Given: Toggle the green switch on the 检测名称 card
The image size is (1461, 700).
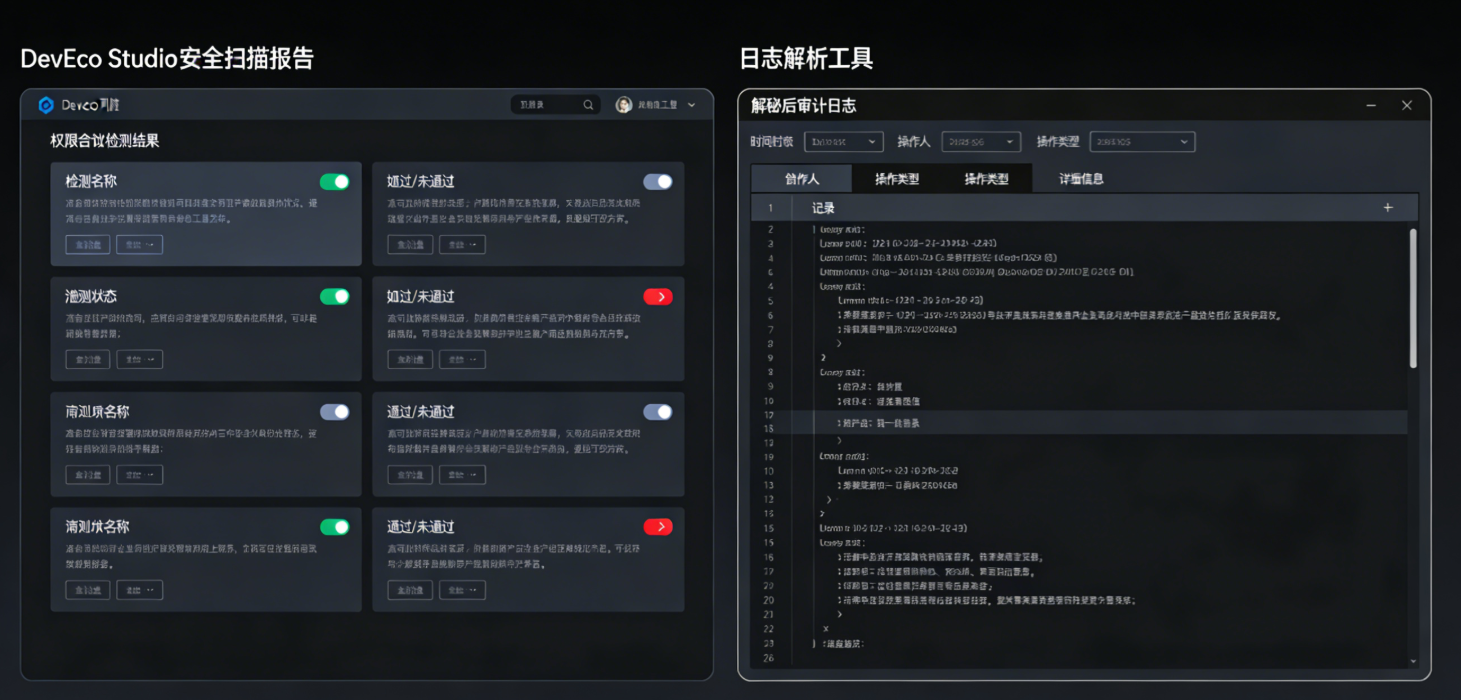Looking at the screenshot, I should click(335, 182).
